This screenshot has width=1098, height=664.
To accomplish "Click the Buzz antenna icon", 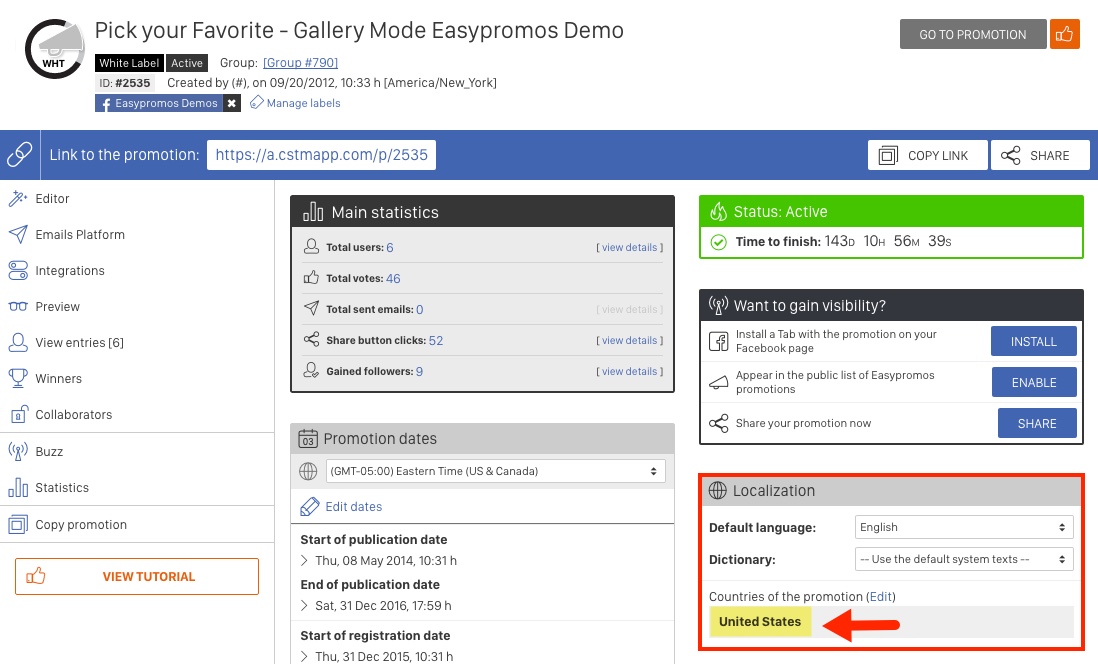I will pyautogui.click(x=18, y=451).
